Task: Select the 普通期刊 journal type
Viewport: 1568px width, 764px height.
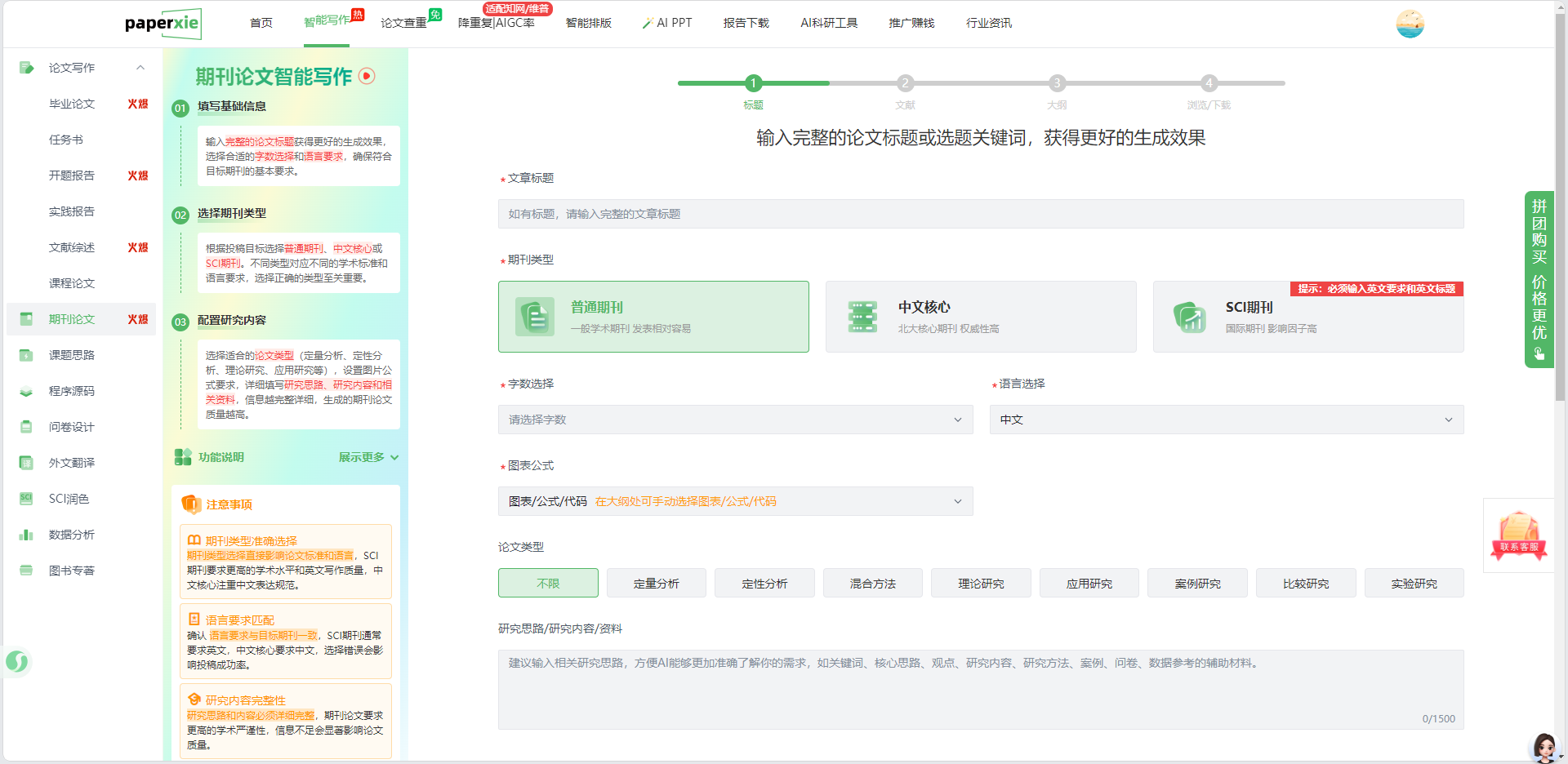Action: click(653, 317)
